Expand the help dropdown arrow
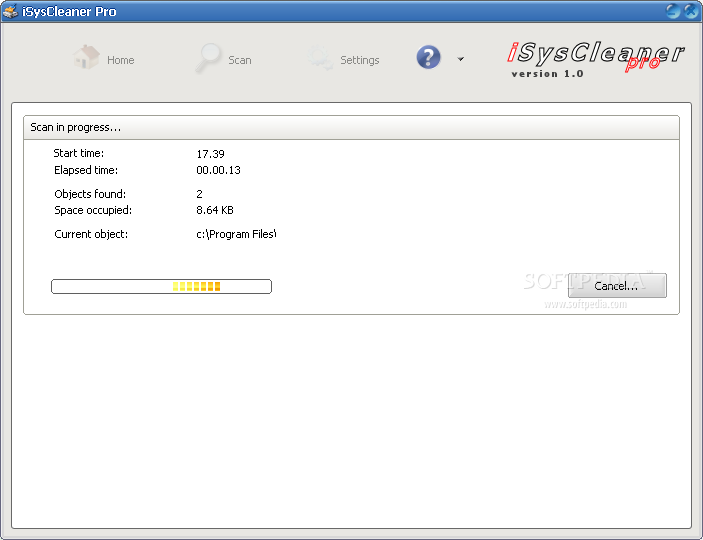Viewport: 703px width, 540px height. tap(460, 59)
